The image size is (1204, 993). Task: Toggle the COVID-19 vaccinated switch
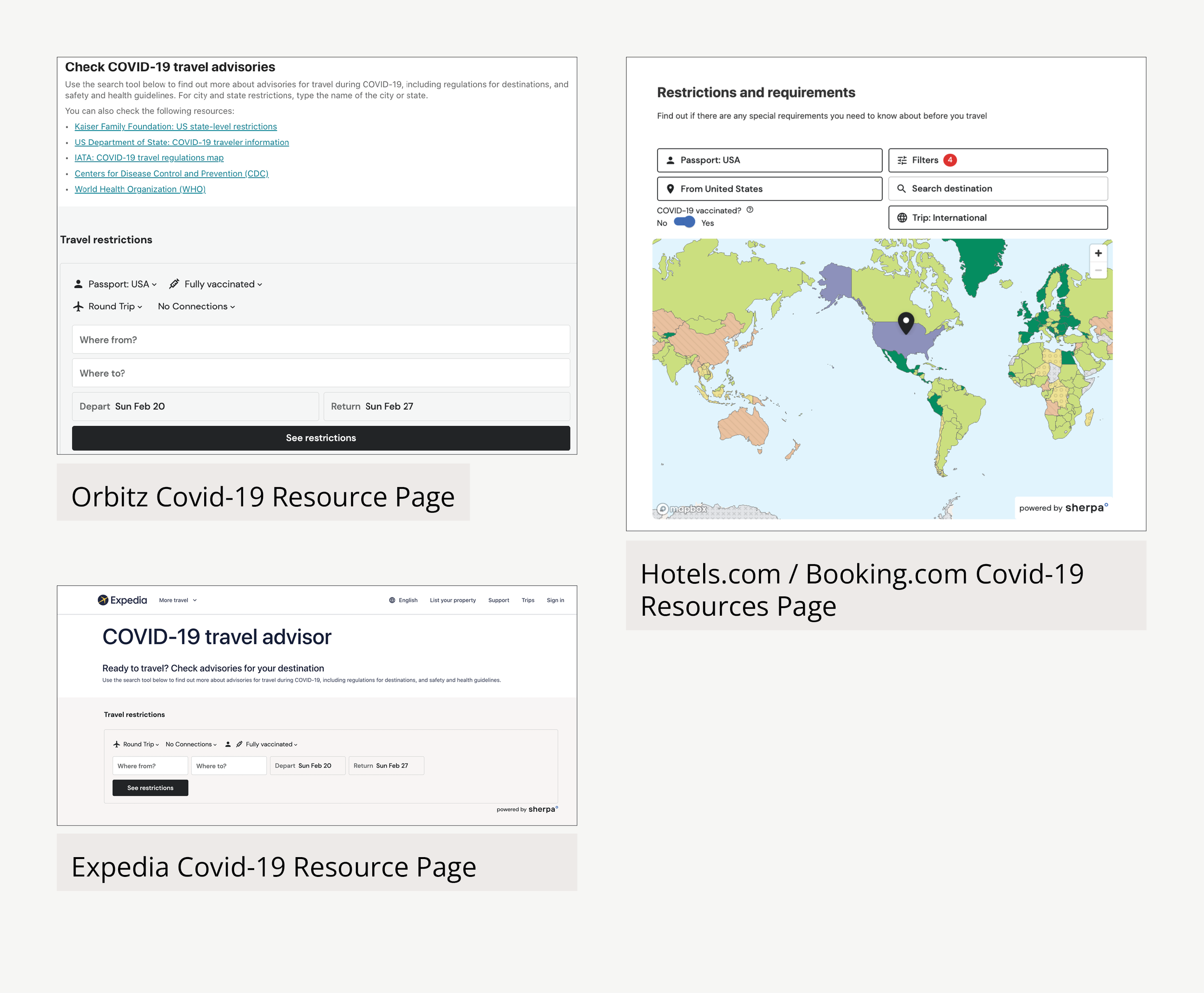(x=684, y=223)
